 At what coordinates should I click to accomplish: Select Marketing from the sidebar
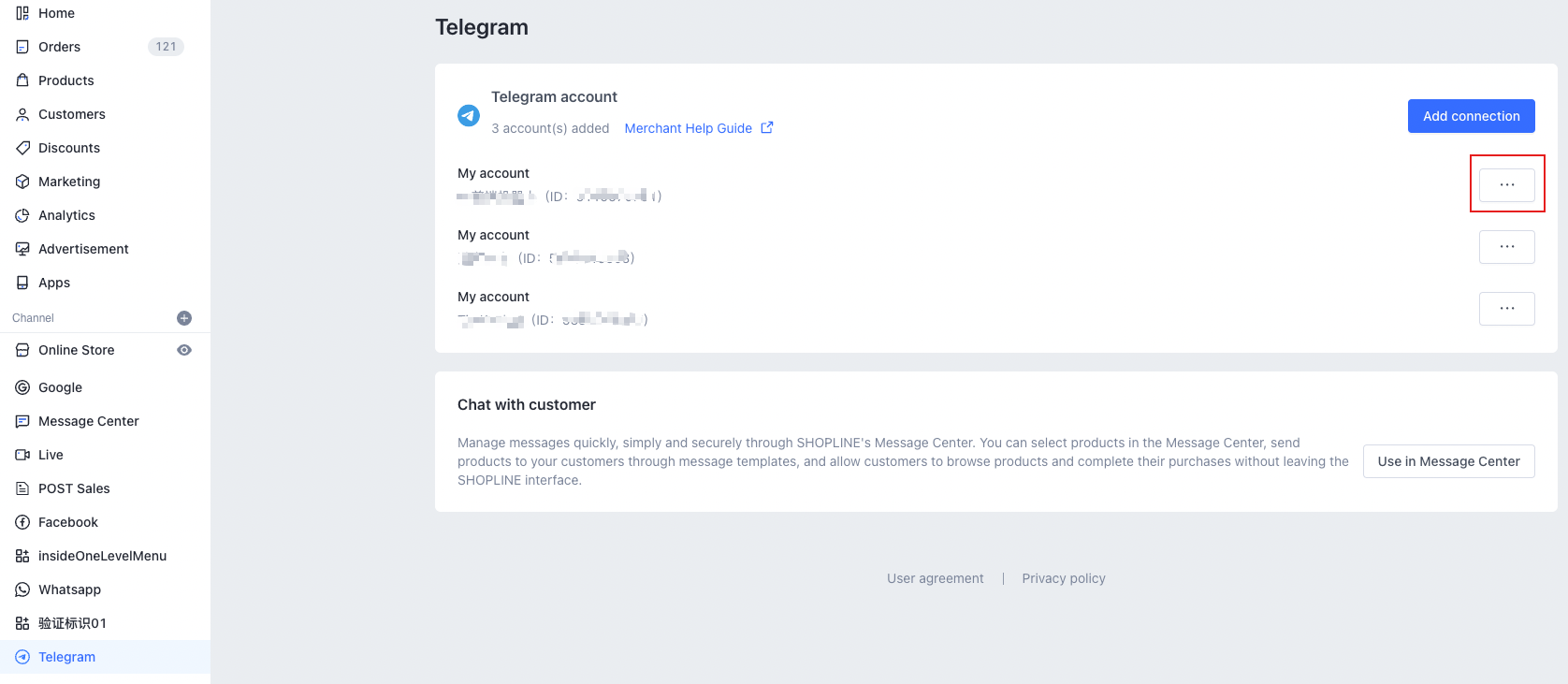pyautogui.click(x=69, y=182)
